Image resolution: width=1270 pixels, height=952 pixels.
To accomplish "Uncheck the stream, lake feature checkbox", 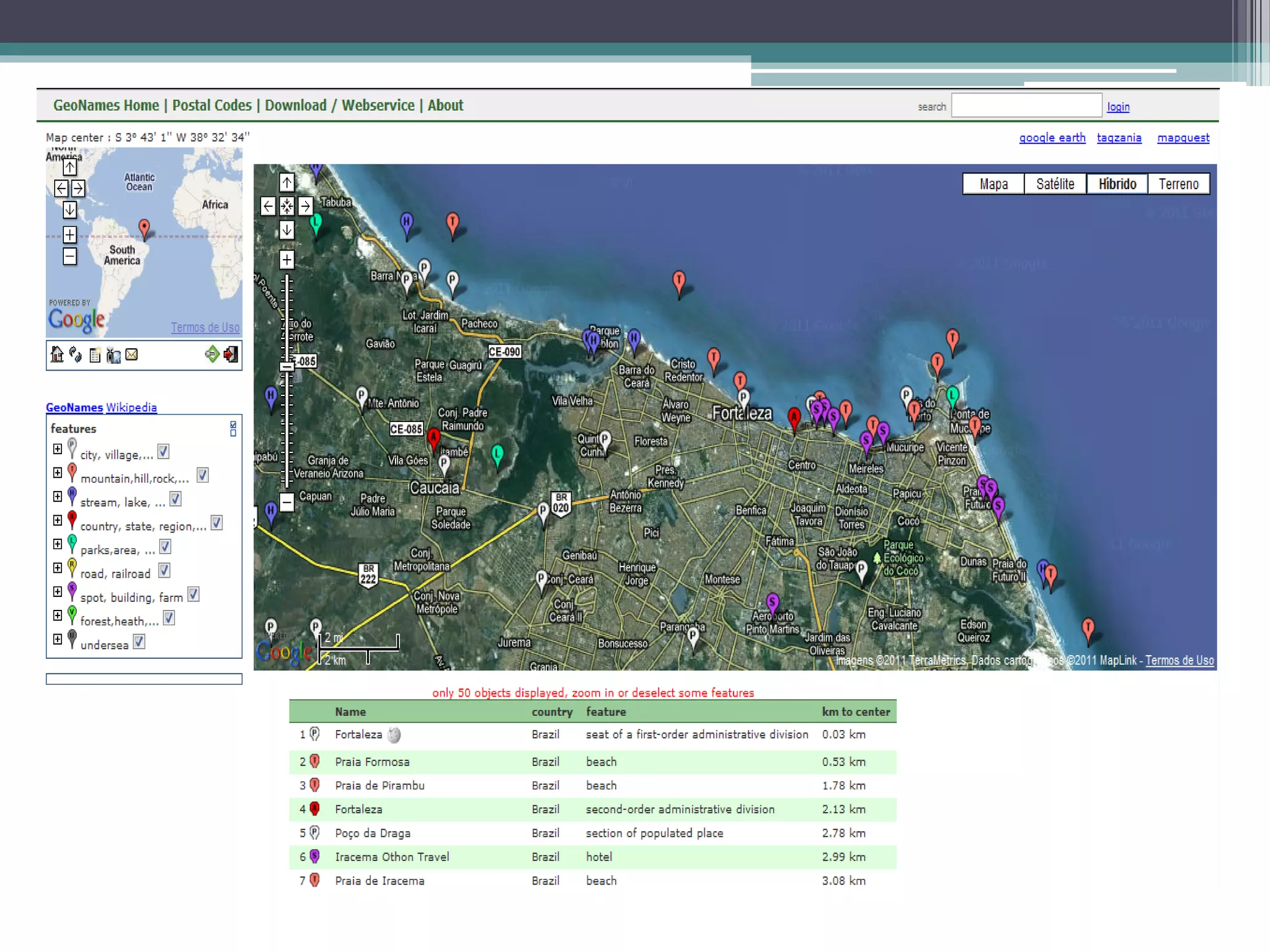I will pyautogui.click(x=175, y=500).
